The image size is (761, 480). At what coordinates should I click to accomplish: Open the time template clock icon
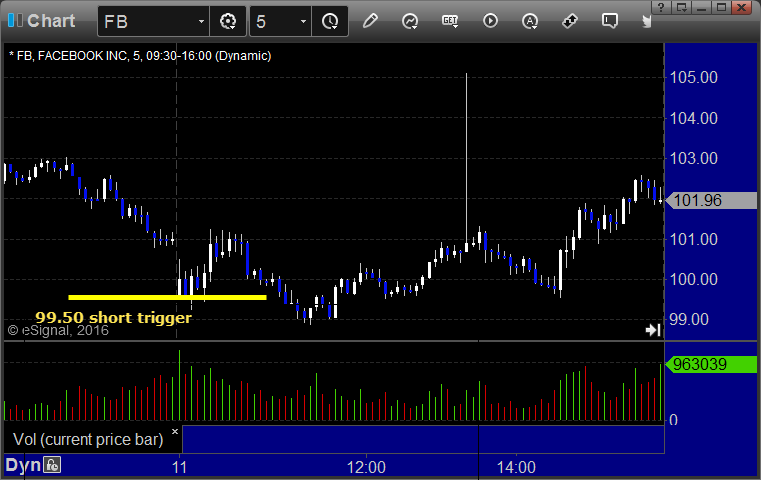(x=331, y=21)
